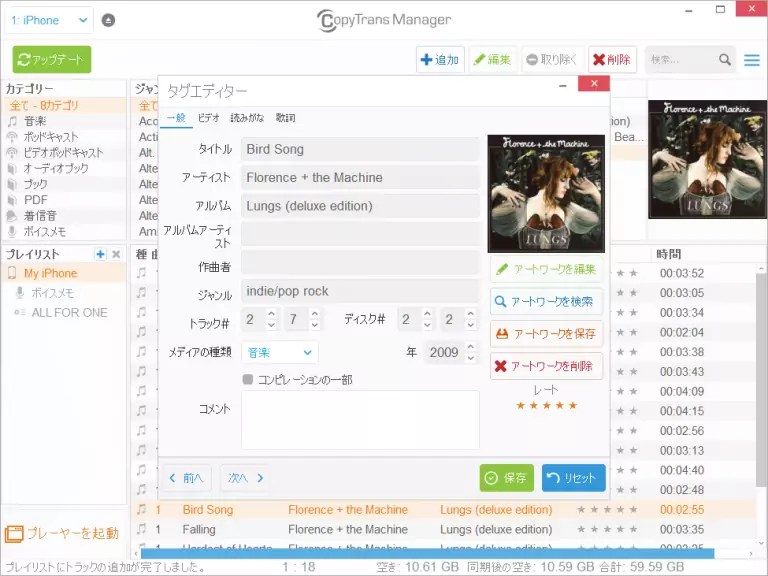Click the アーティスト field with Florence + the Machine
The width and height of the screenshot is (768, 576).
point(360,177)
